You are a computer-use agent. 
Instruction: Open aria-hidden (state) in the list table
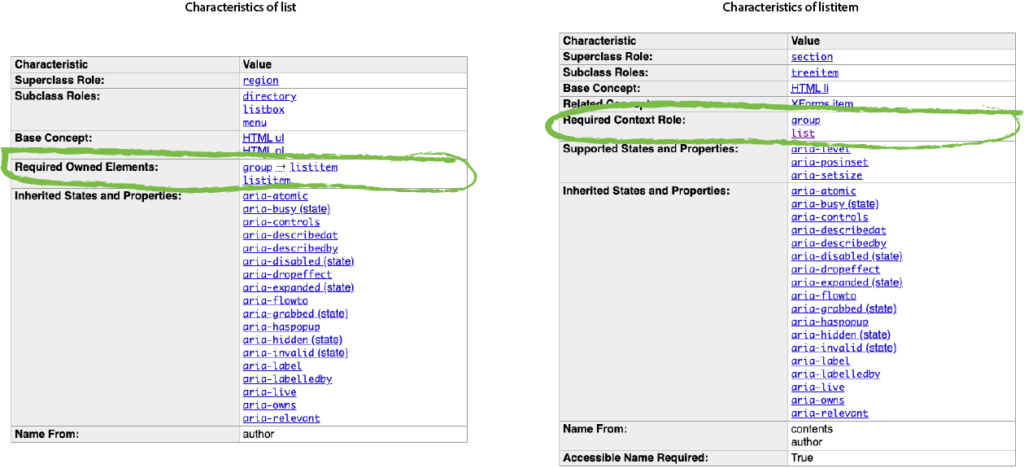coord(293,339)
